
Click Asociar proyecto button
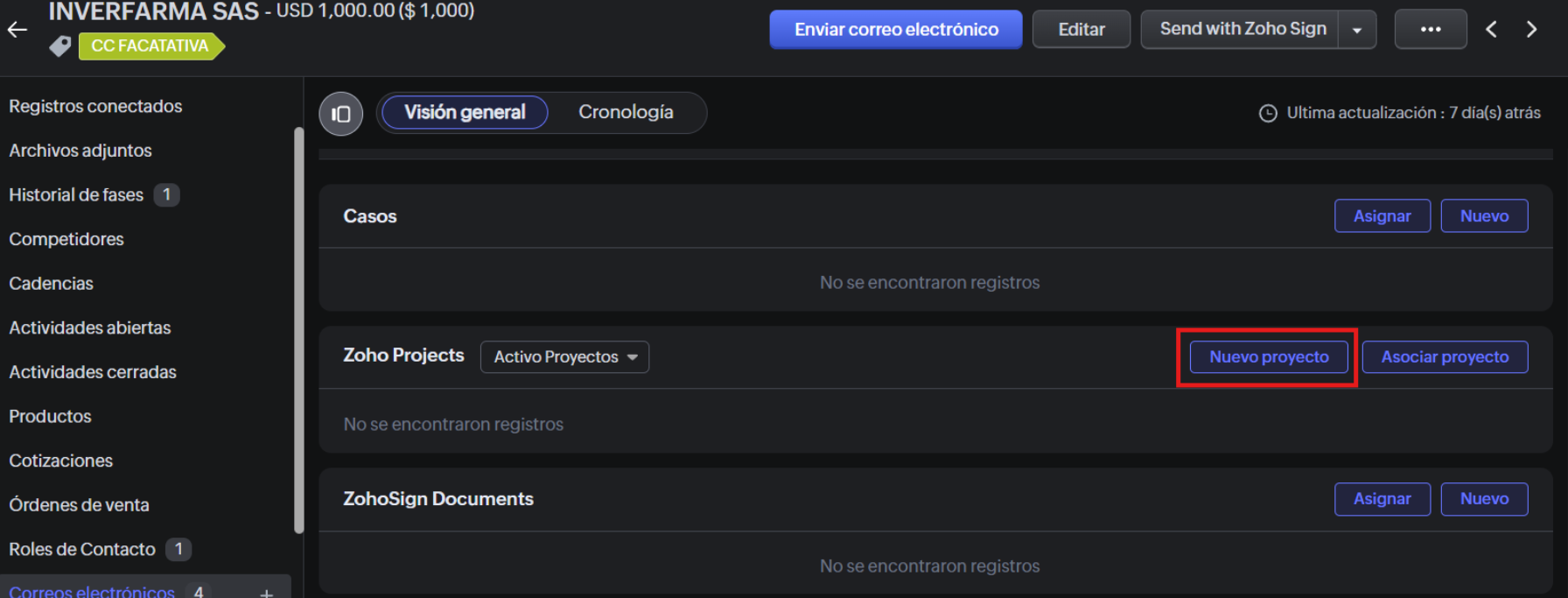pos(1444,357)
